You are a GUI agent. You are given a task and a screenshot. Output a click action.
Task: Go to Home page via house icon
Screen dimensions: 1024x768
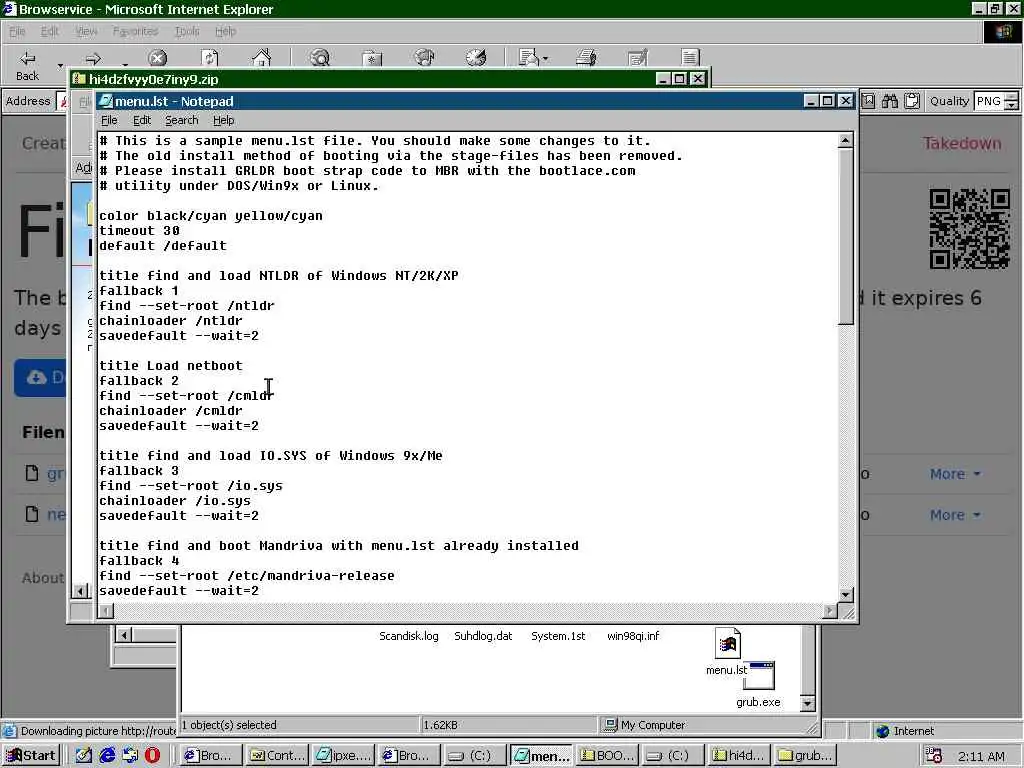tap(261, 58)
